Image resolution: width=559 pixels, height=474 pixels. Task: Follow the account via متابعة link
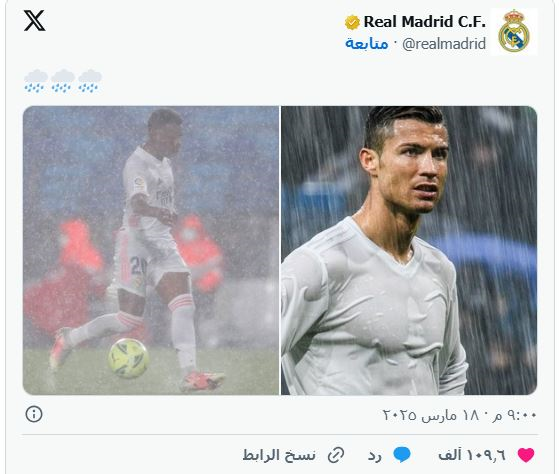click(x=366, y=44)
